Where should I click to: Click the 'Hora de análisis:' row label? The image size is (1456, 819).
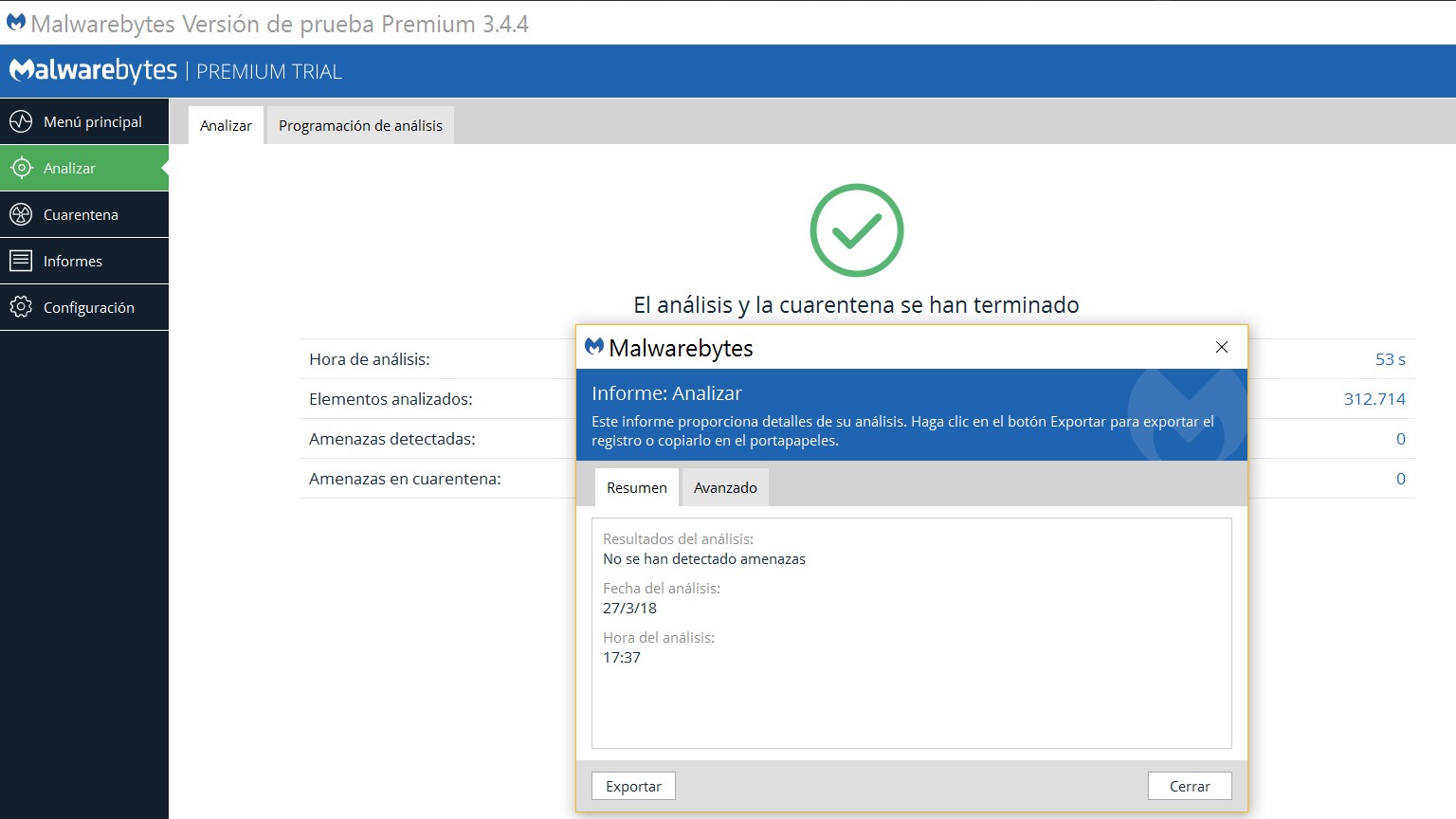pyautogui.click(x=370, y=359)
